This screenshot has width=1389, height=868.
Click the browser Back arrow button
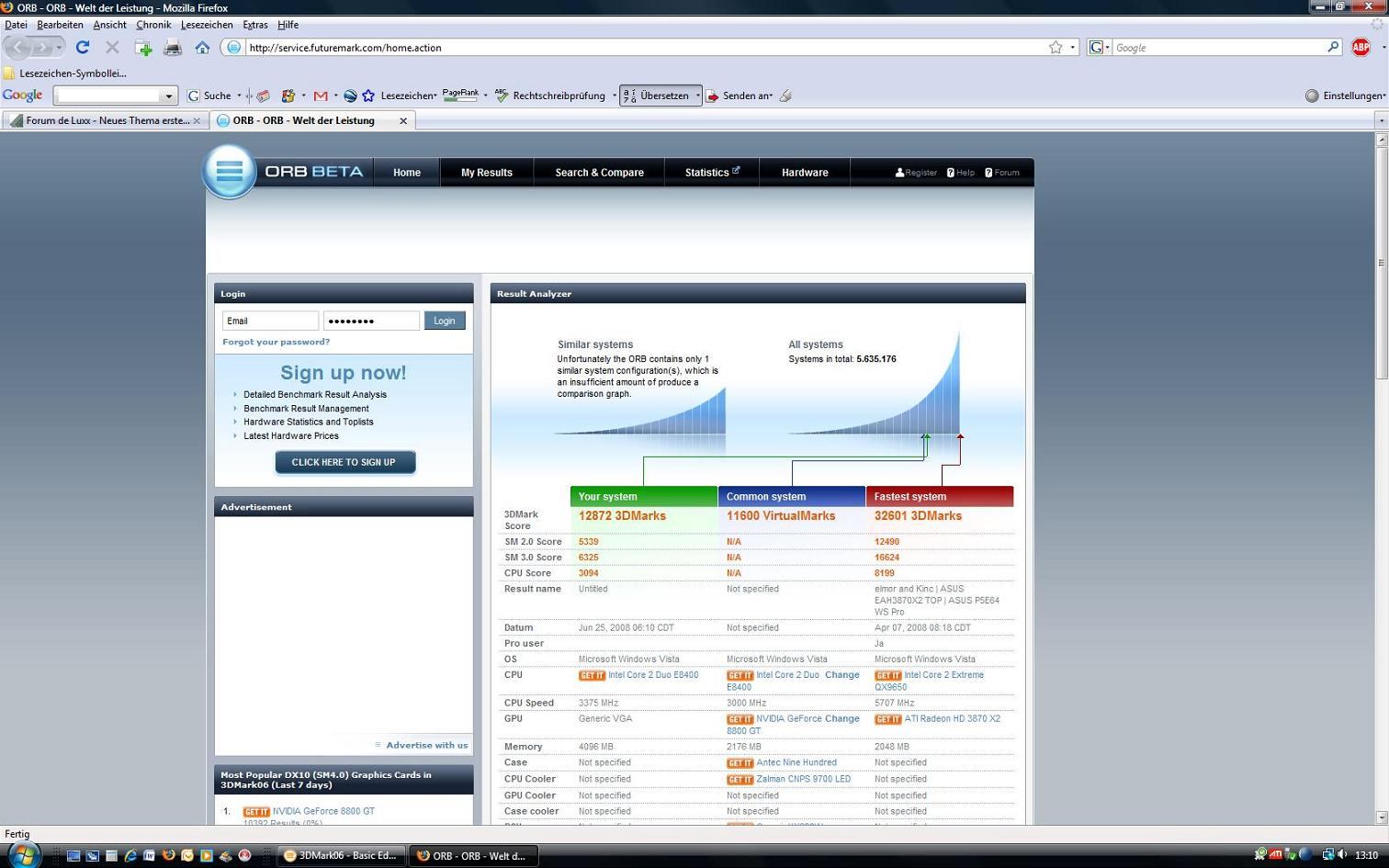click(18, 47)
